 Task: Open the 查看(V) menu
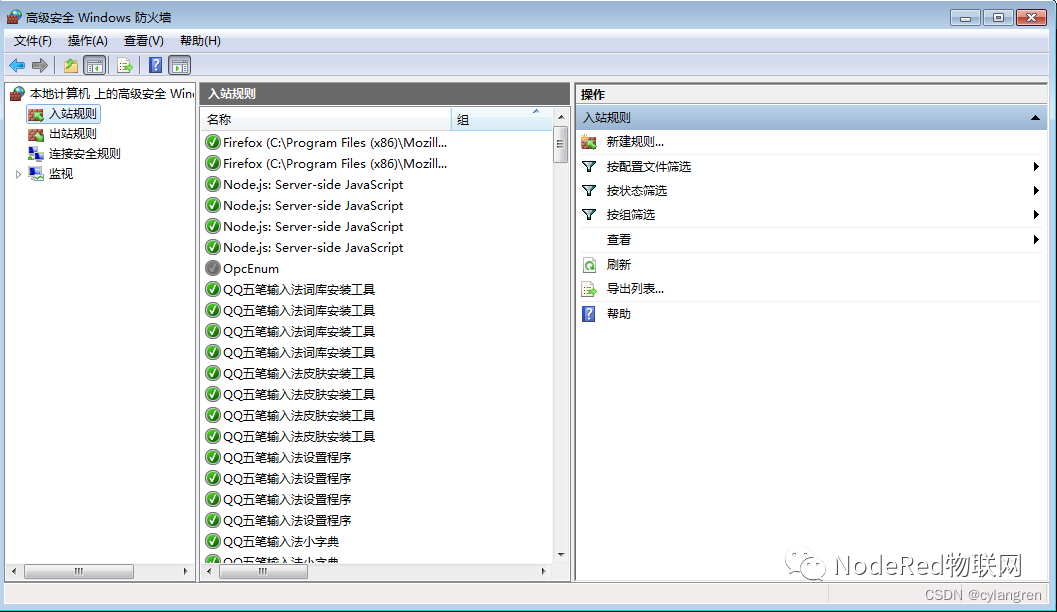144,41
